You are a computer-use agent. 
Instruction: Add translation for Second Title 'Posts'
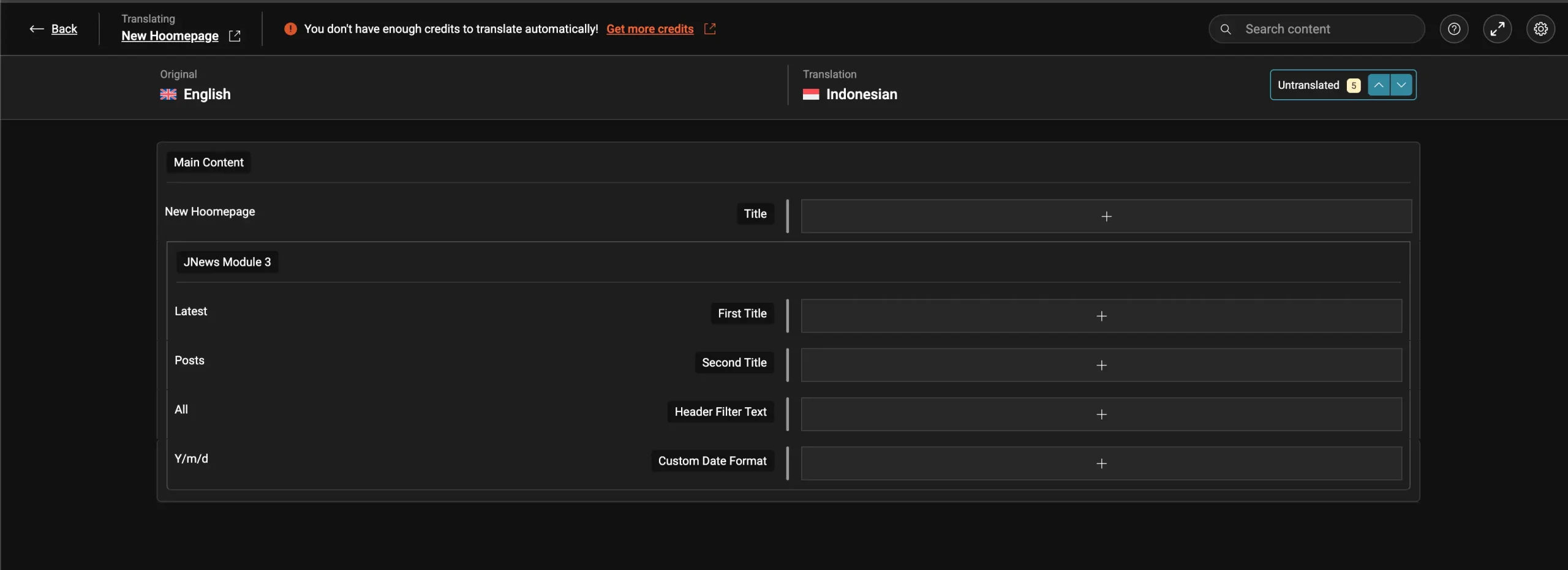[x=1101, y=366]
